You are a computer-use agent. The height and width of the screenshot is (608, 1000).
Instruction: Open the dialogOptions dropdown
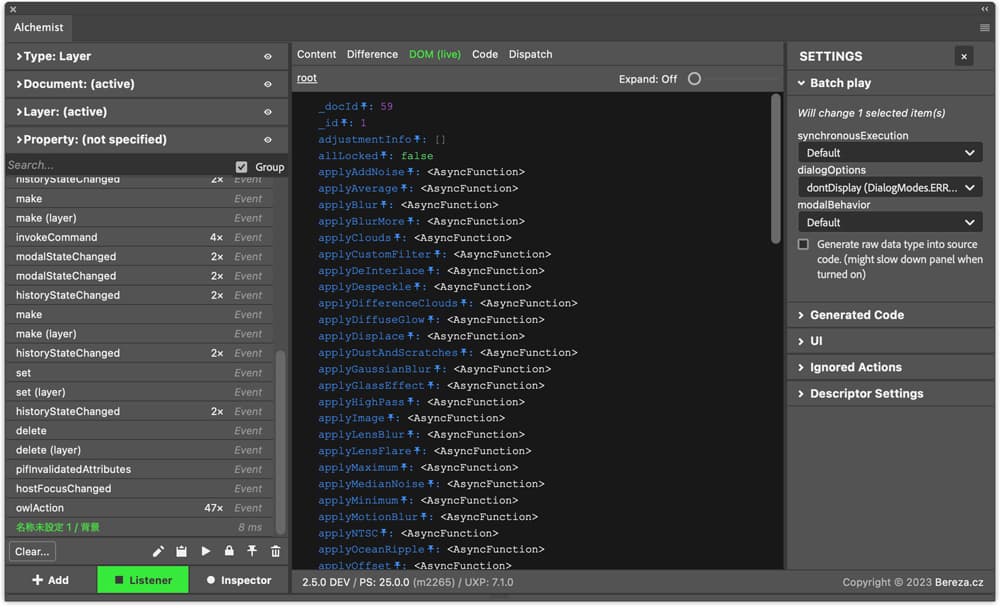click(889, 187)
